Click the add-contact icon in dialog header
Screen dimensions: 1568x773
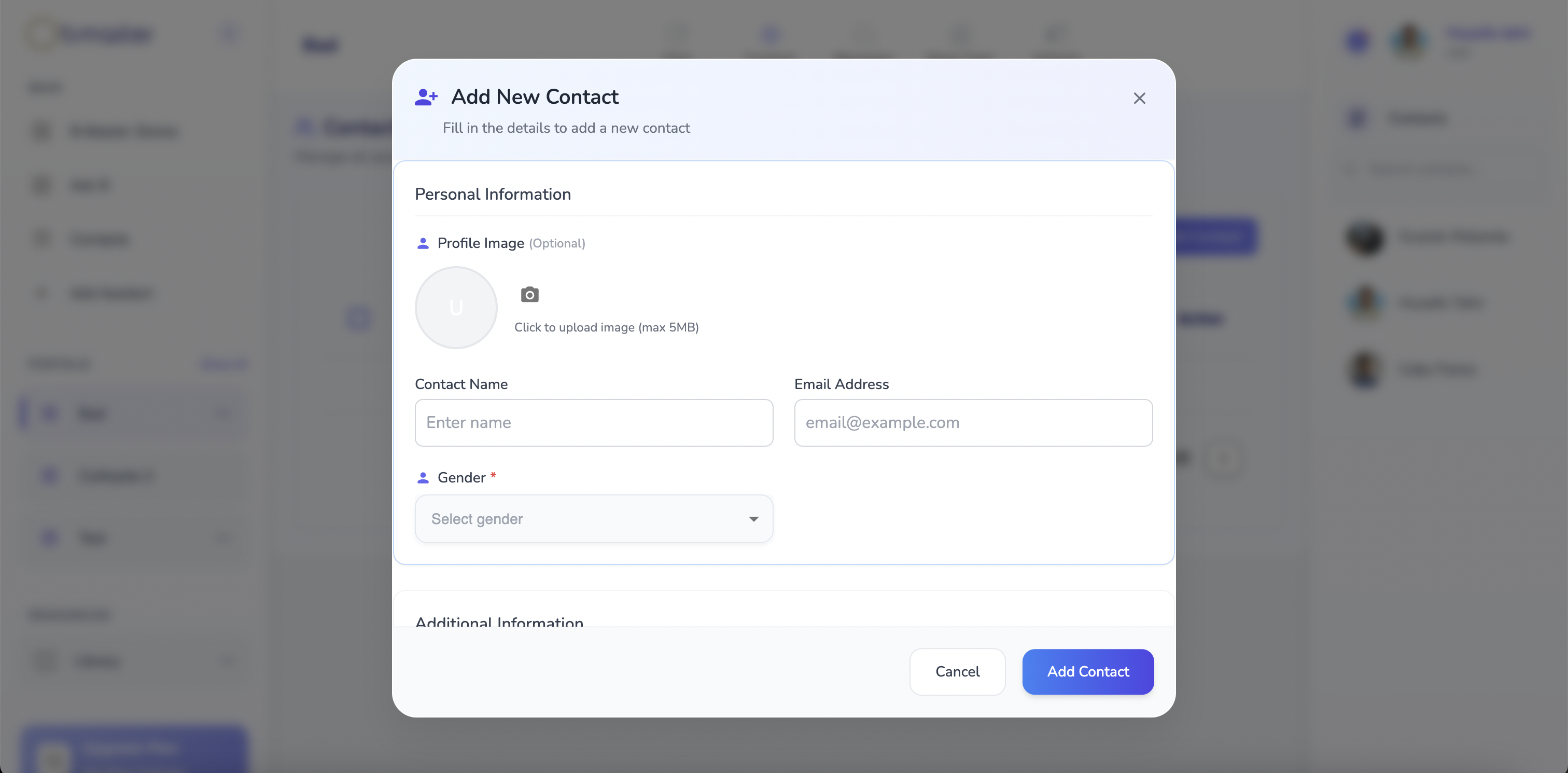(426, 97)
